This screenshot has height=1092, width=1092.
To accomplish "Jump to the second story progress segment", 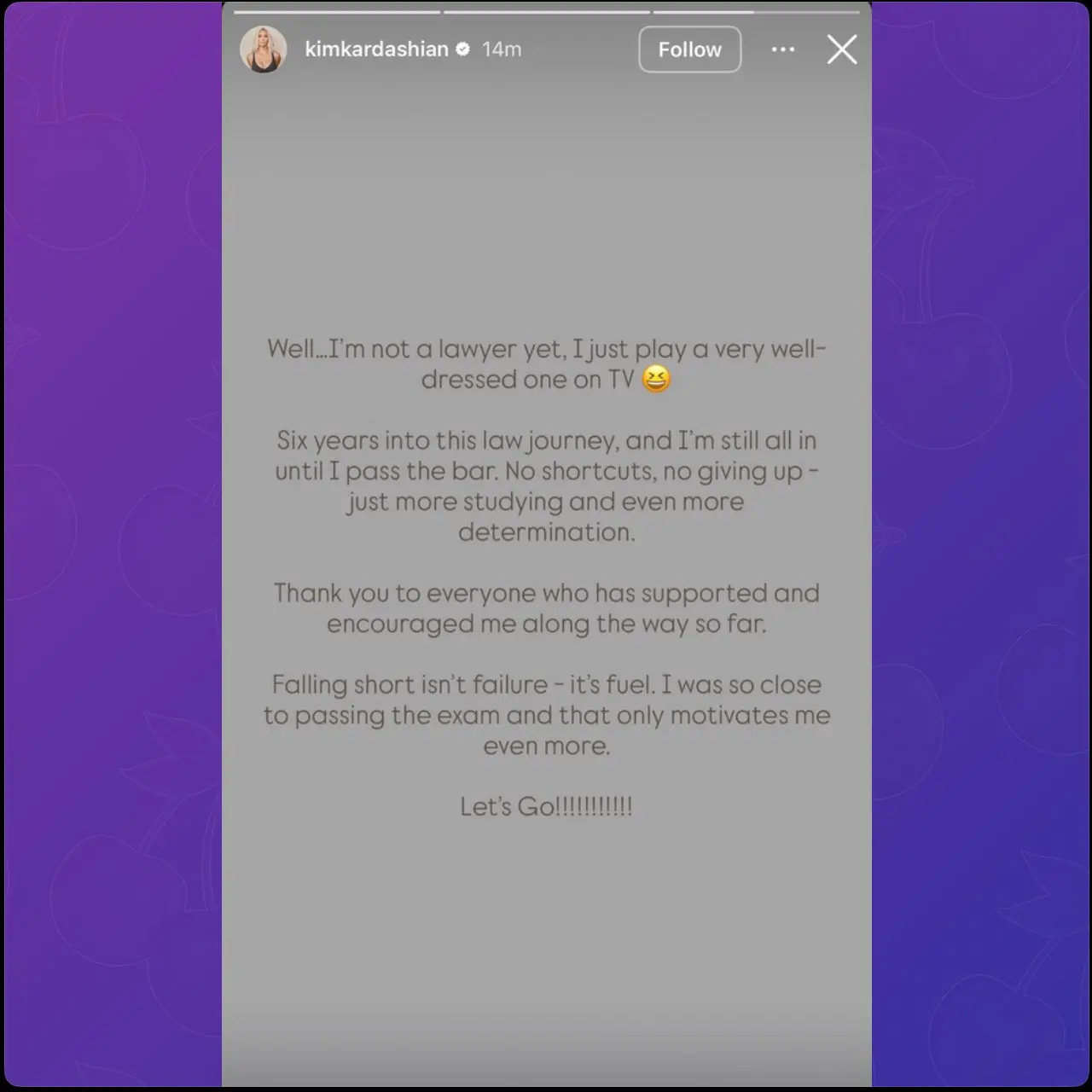I will (547, 12).
